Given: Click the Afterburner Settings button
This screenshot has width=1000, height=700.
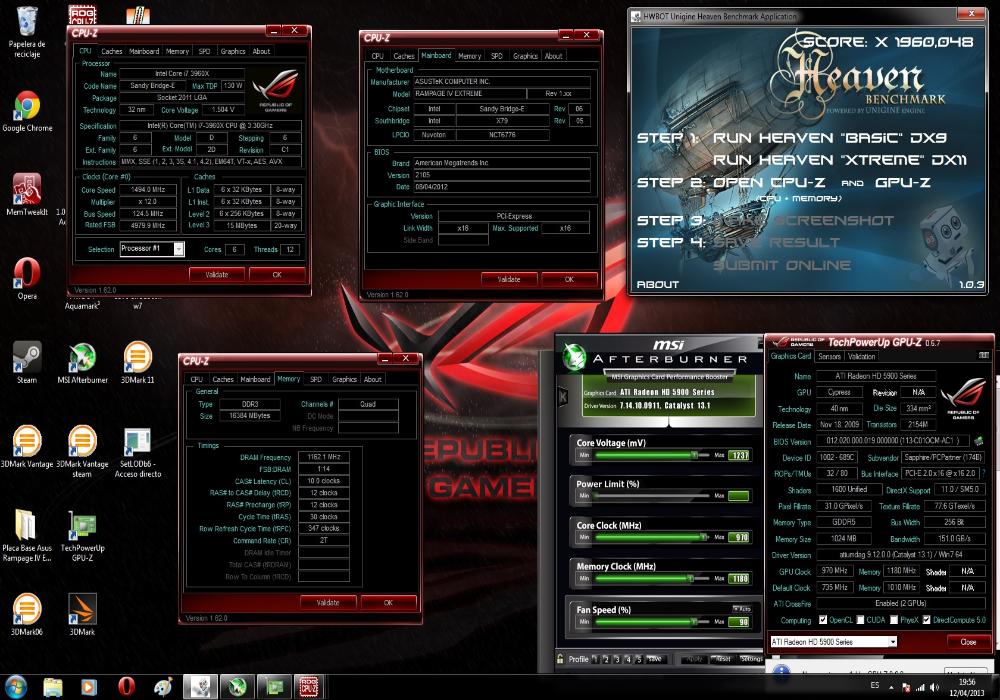Looking at the screenshot, I should (751, 659).
